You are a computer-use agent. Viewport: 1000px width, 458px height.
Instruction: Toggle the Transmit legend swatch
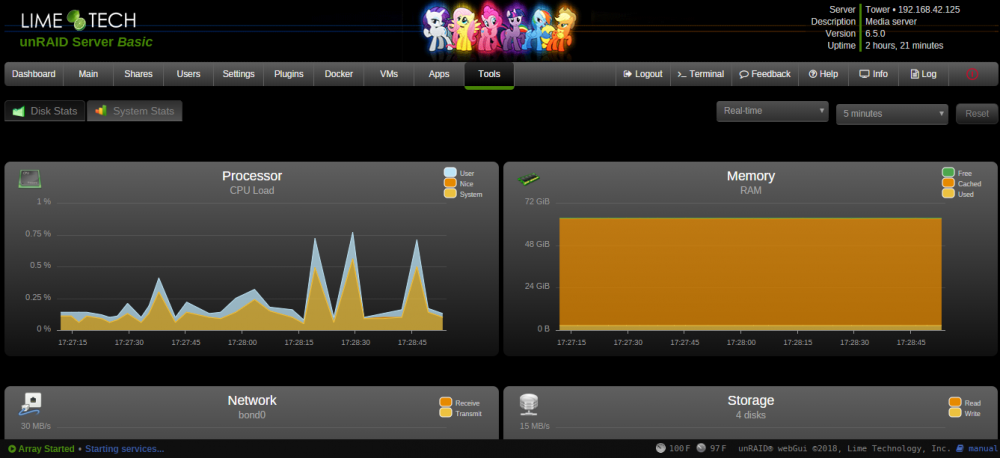pyautogui.click(x=446, y=413)
